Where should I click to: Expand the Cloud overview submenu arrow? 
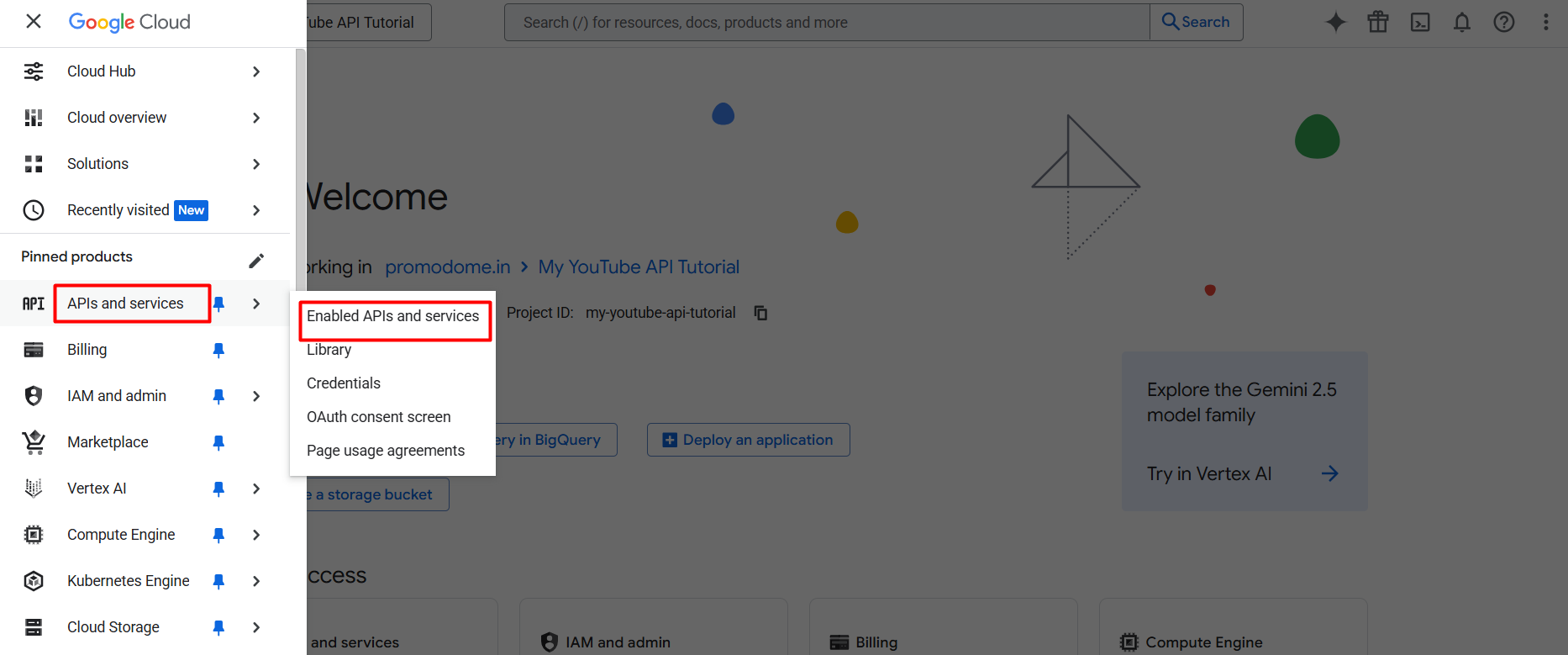coord(256,118)
